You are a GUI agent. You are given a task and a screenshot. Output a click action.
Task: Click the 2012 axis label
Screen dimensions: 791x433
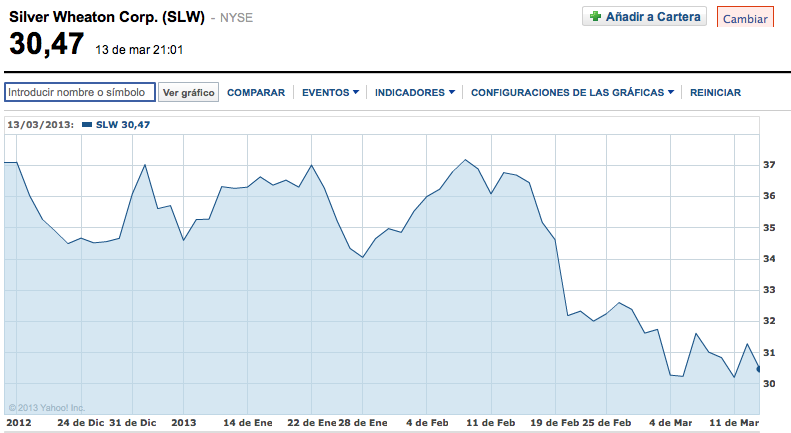click(x=19, y=423)
